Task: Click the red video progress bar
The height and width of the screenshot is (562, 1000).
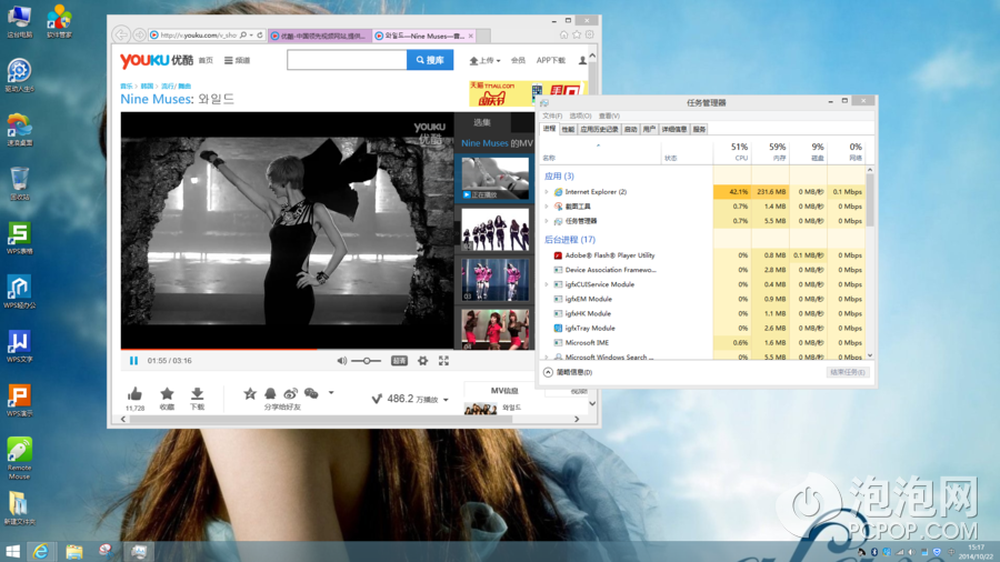Action: pyautogui.click(x=219, y=349)
